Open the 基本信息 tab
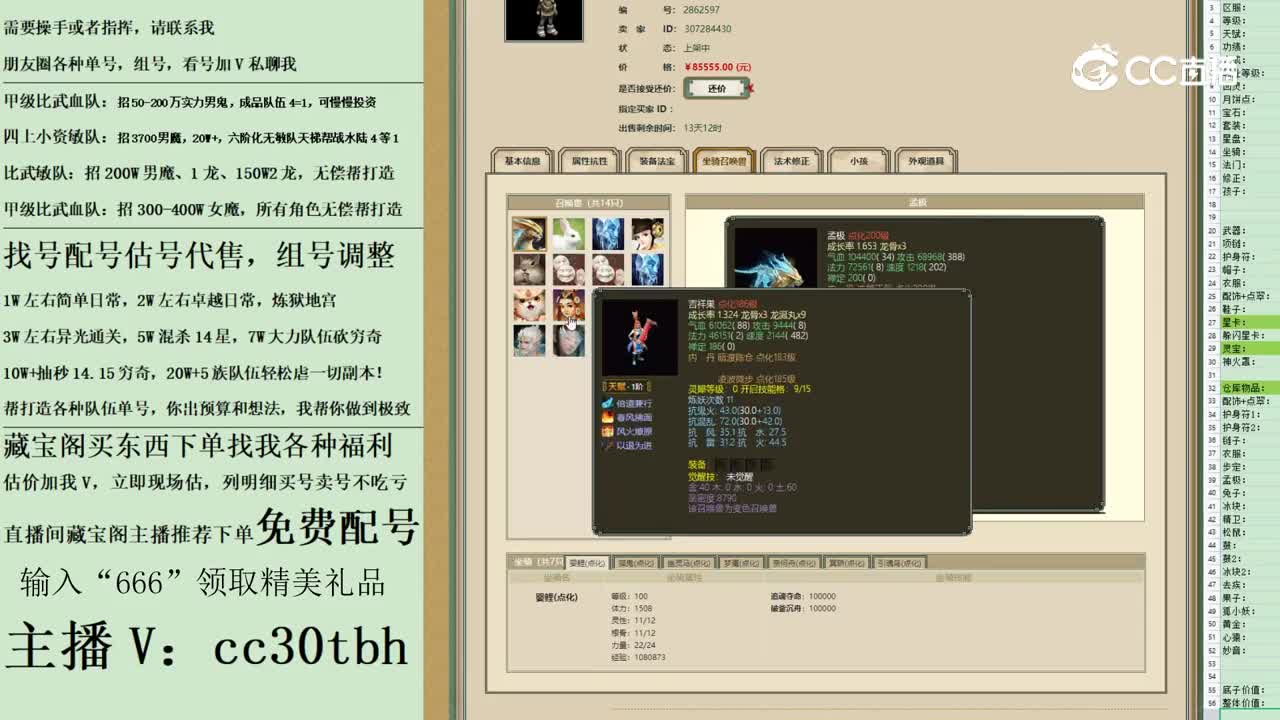 [x=523, y=161]
